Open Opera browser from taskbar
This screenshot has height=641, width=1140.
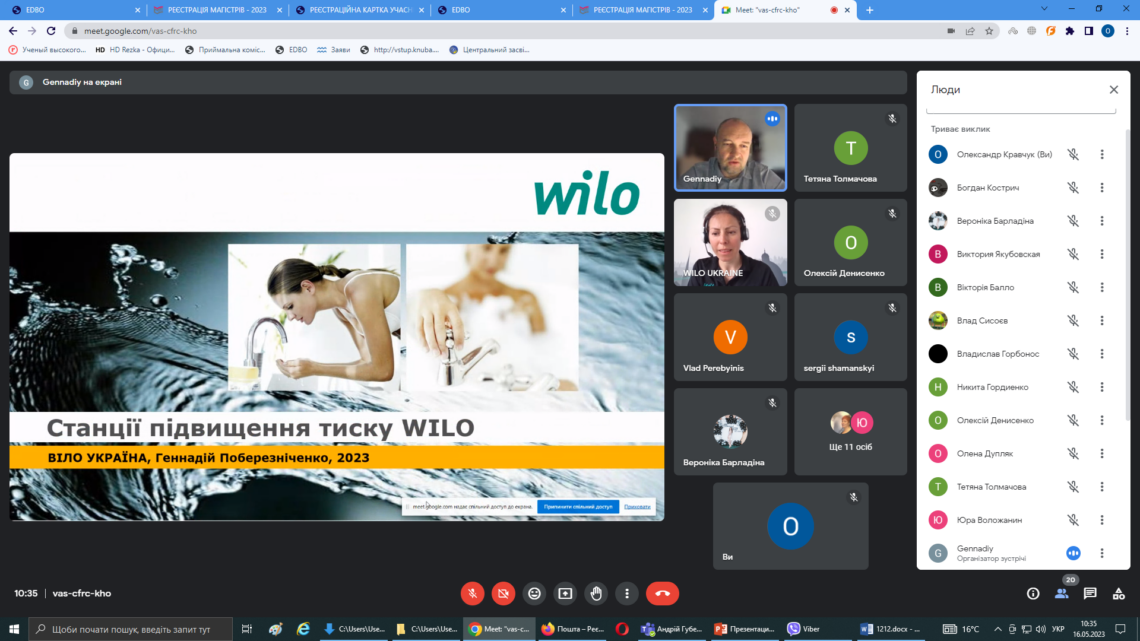[x=622, y=629]
